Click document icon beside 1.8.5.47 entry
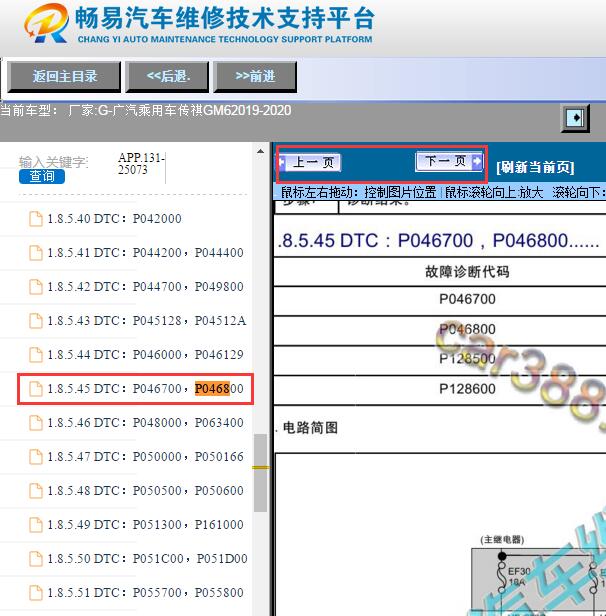 [36, 457]
